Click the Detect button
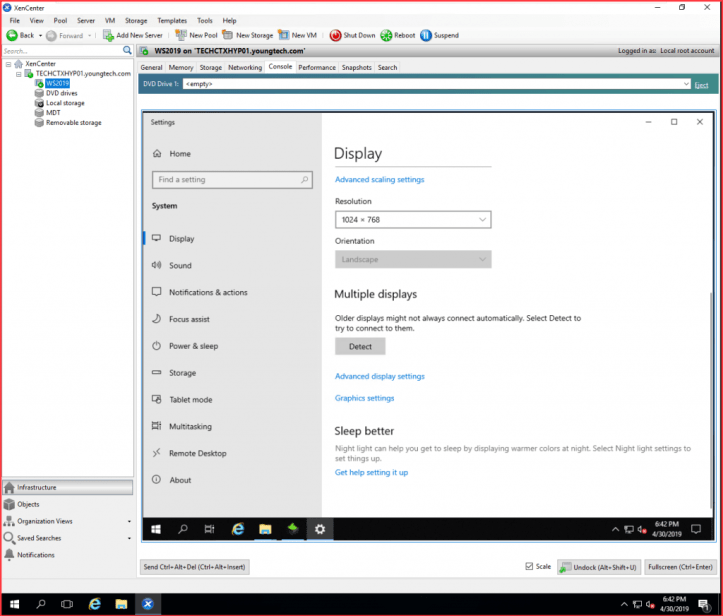Screen dimensions: 723x616 tap(360, 346)
